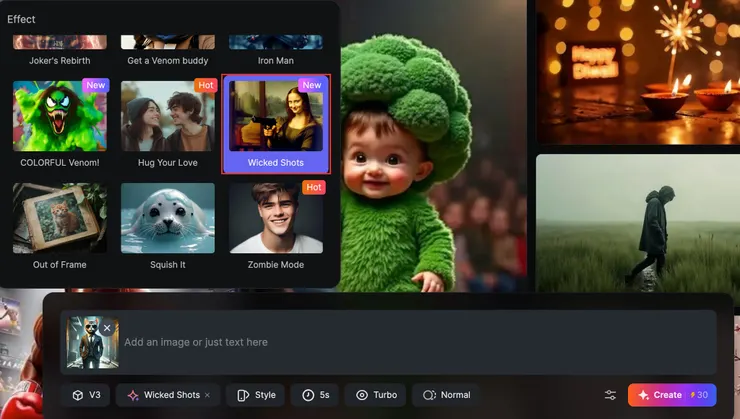Image resolution: width=740 pixels, height=419 pixels.
Task: Open the Normal motion setting
Action: pyautogui.click(x=446, y=395)
